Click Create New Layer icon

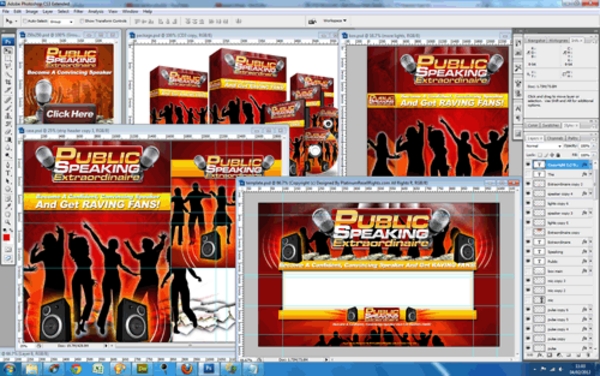[578, 355]
